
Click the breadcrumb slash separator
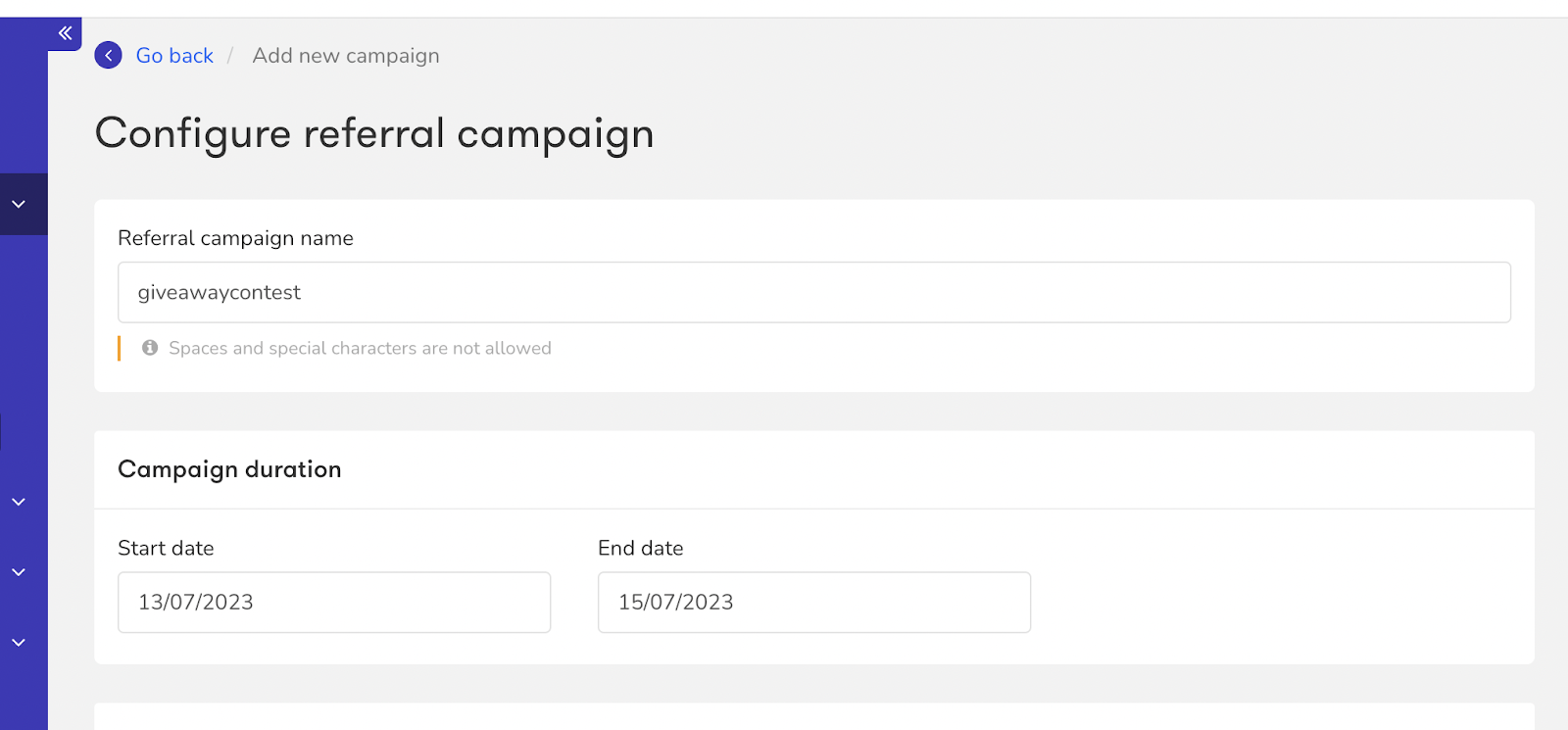(230, 56)
